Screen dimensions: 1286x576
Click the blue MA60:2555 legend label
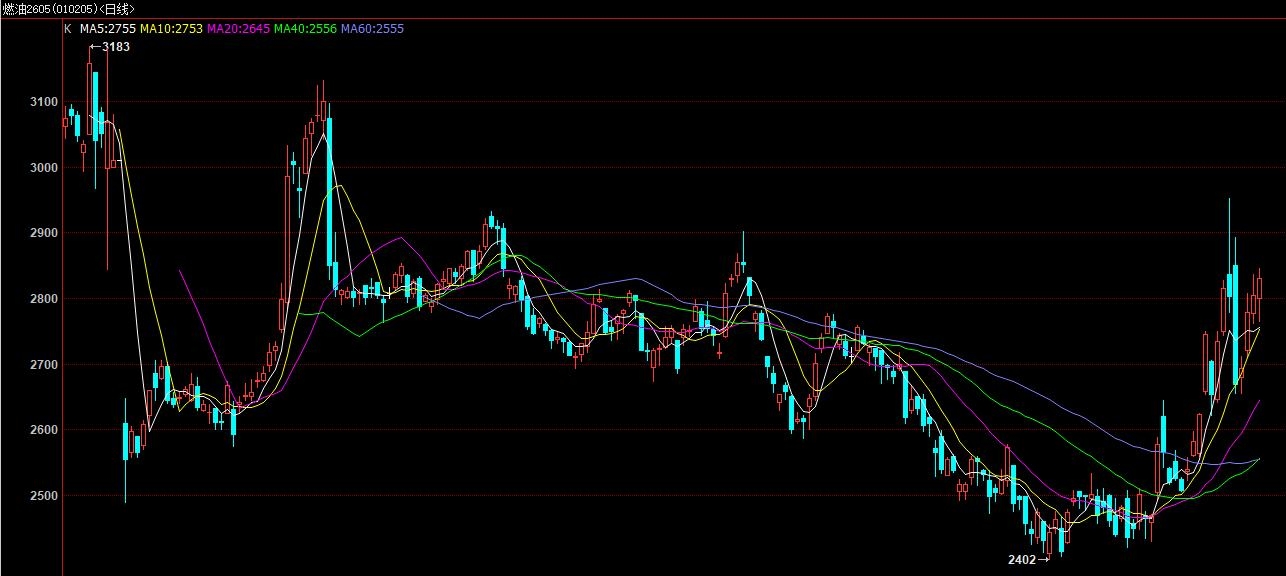click(372, 29)
